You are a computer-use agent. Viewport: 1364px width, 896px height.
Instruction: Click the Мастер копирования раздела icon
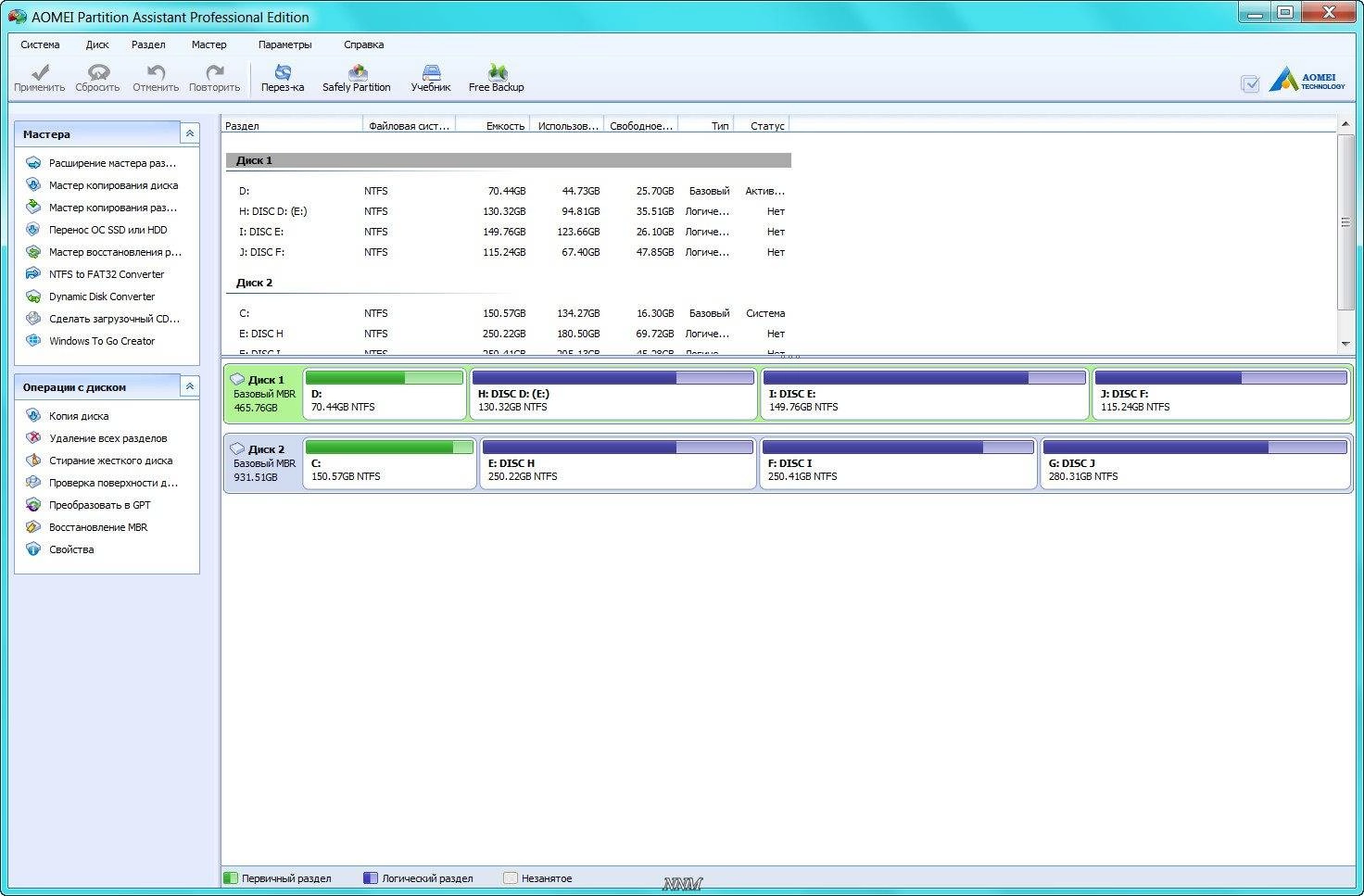point(33,208)
